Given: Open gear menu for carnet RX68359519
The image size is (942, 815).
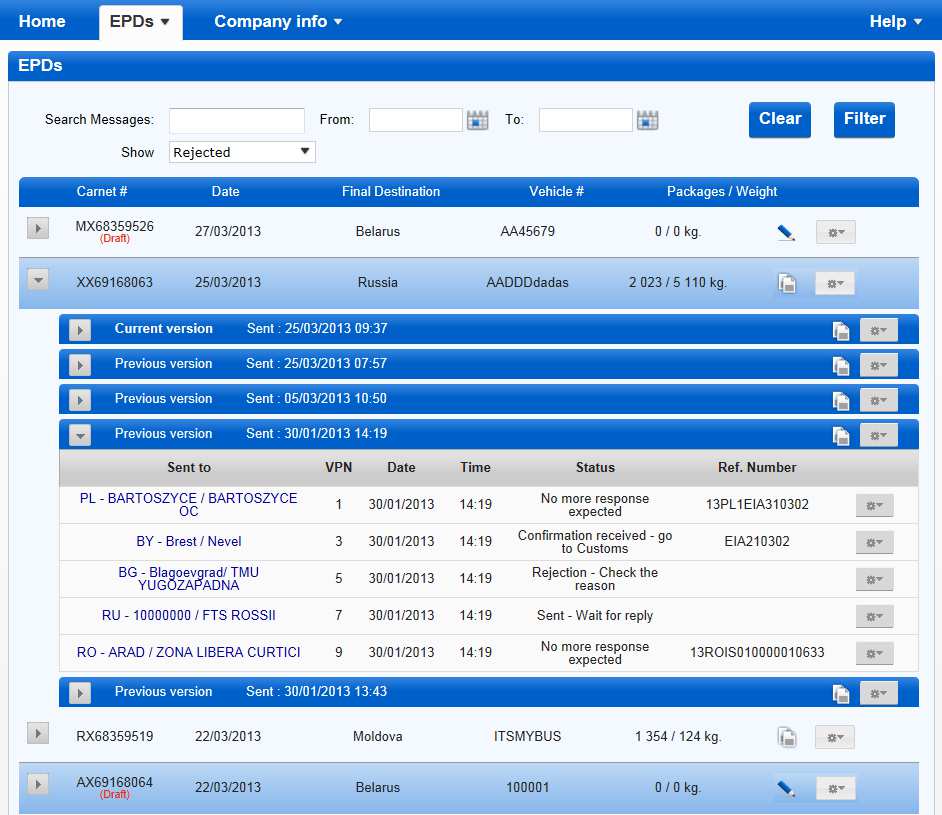Looking at the screenshot, I should pos(834,737).
